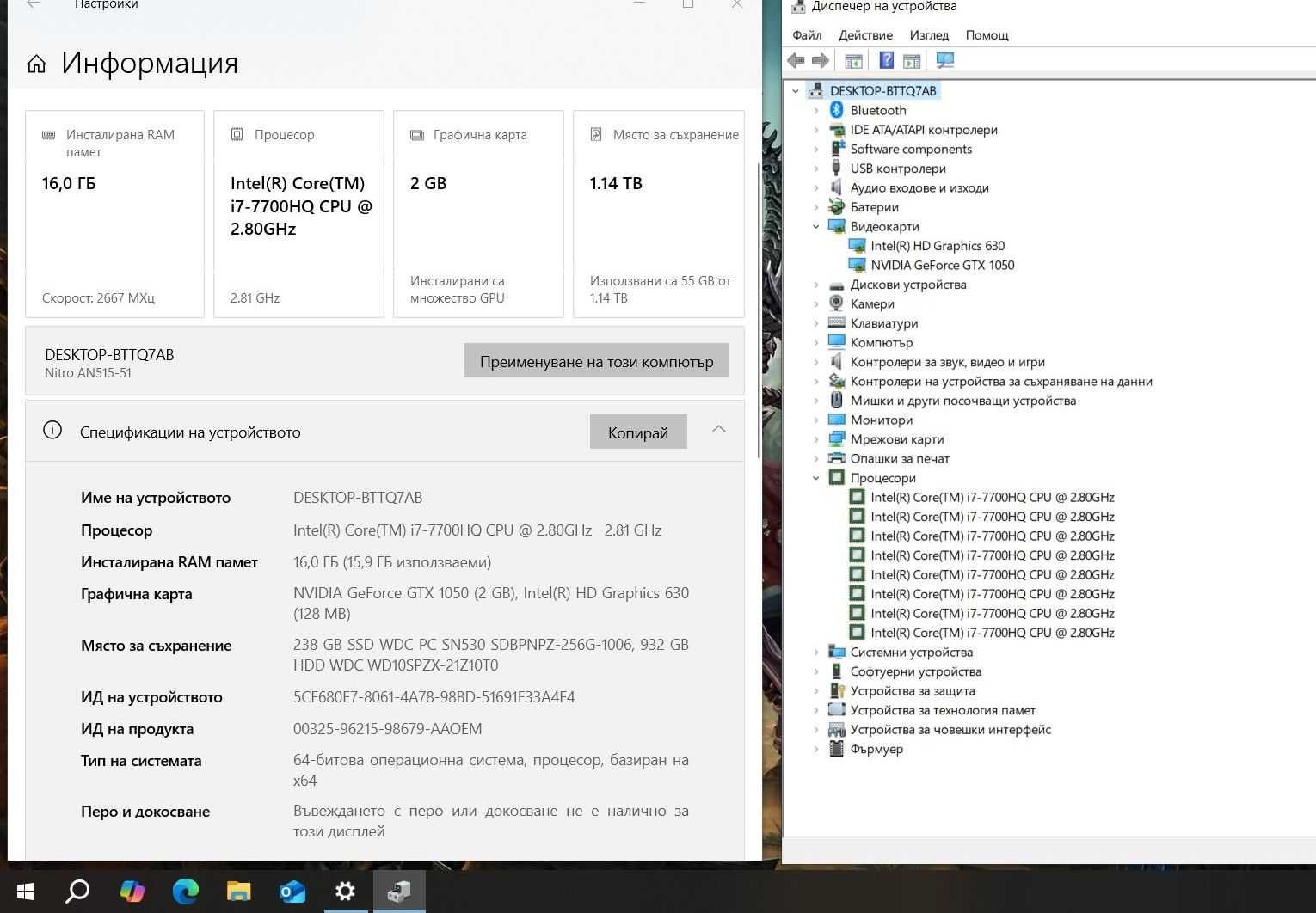
Task: Expand the USB контролери category
Action: coord(816,169)
